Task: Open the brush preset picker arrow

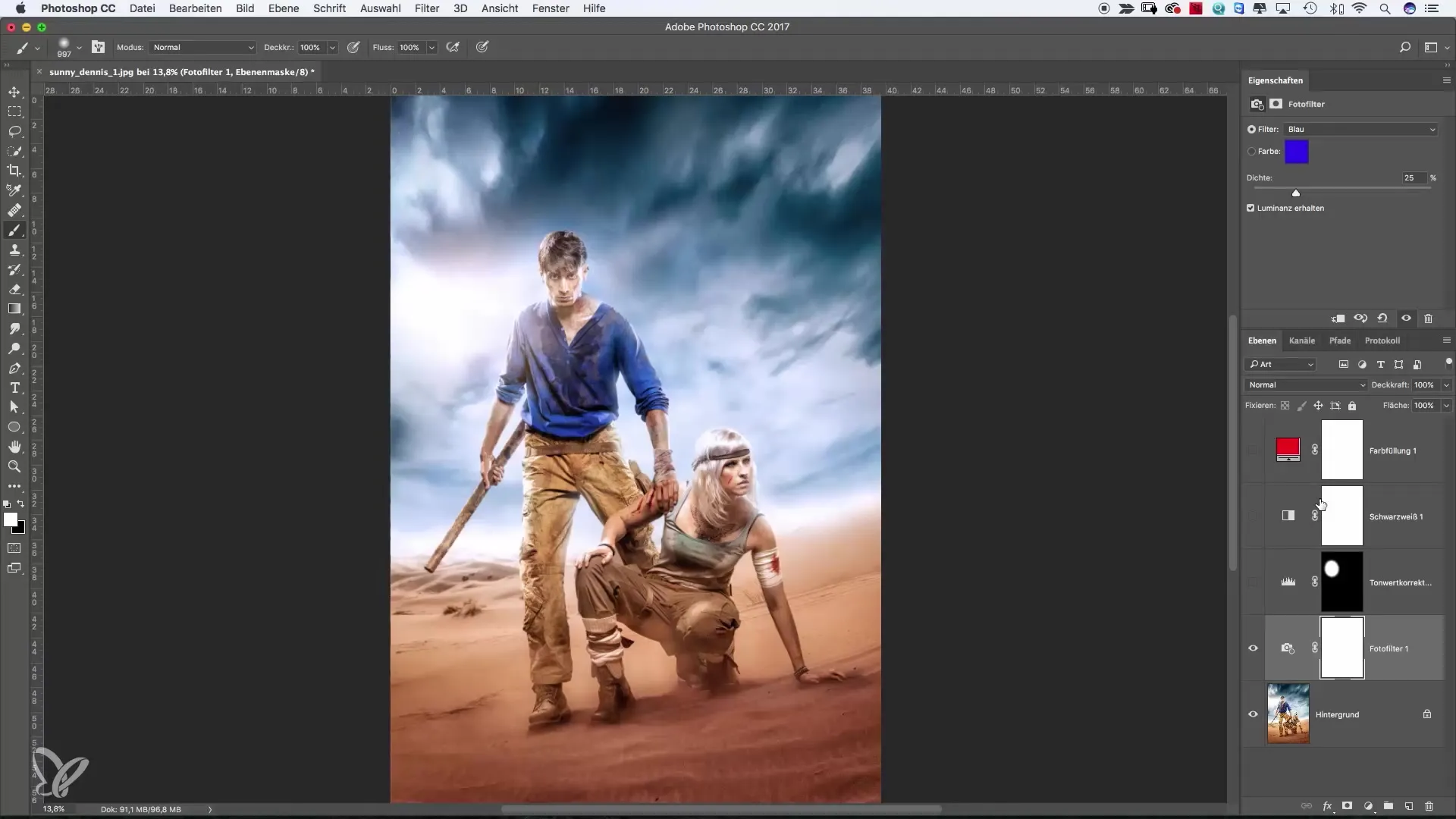Action: [x=79, y=48]
